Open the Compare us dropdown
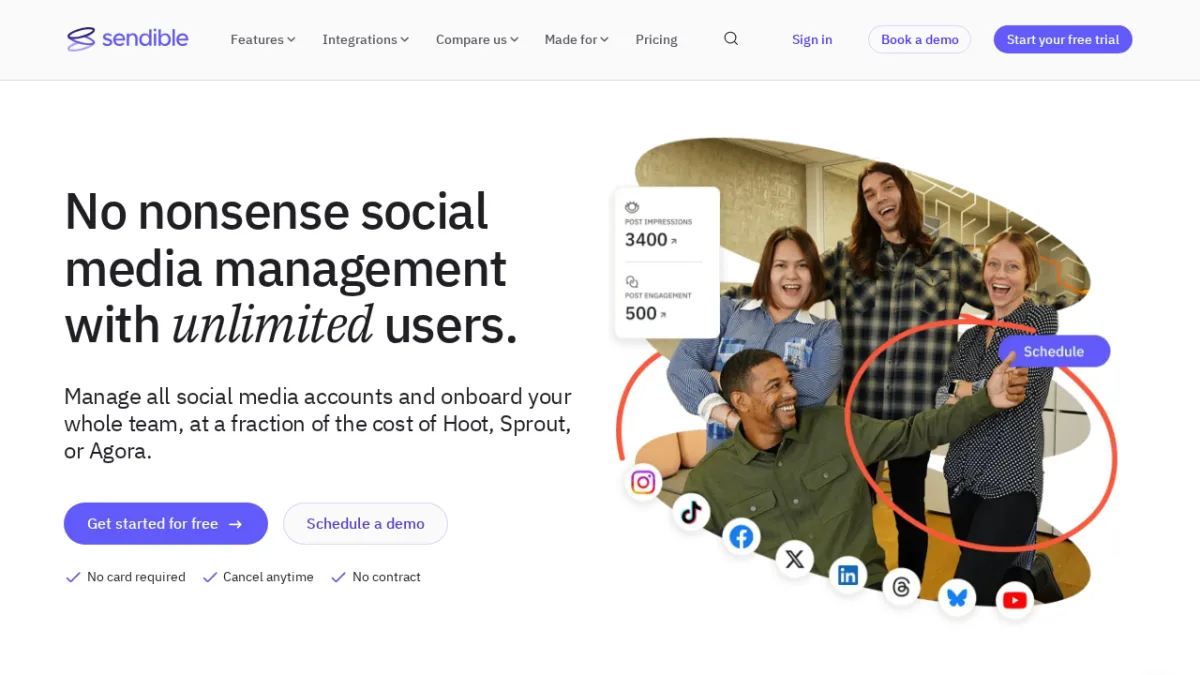 pos(477,40)
